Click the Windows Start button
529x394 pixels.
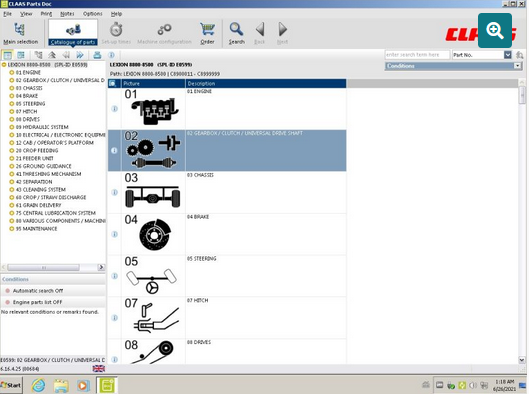(11, 385)
